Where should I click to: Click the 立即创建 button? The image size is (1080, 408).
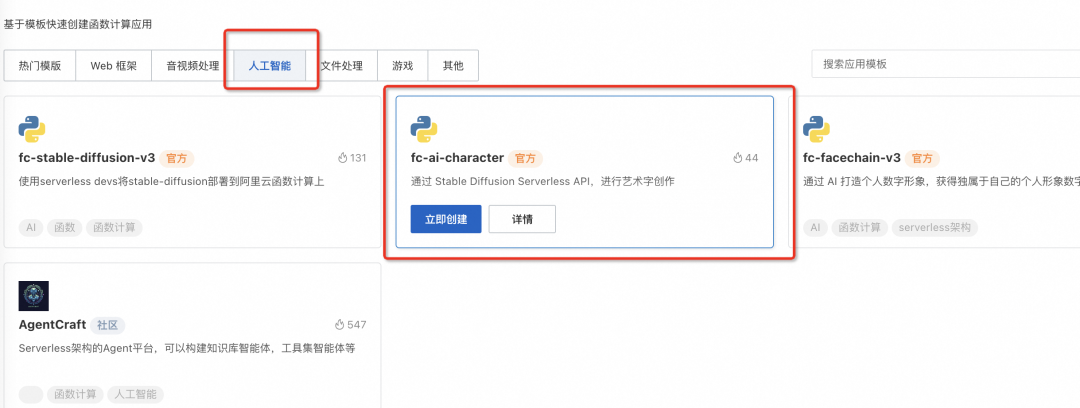(446, 219)
